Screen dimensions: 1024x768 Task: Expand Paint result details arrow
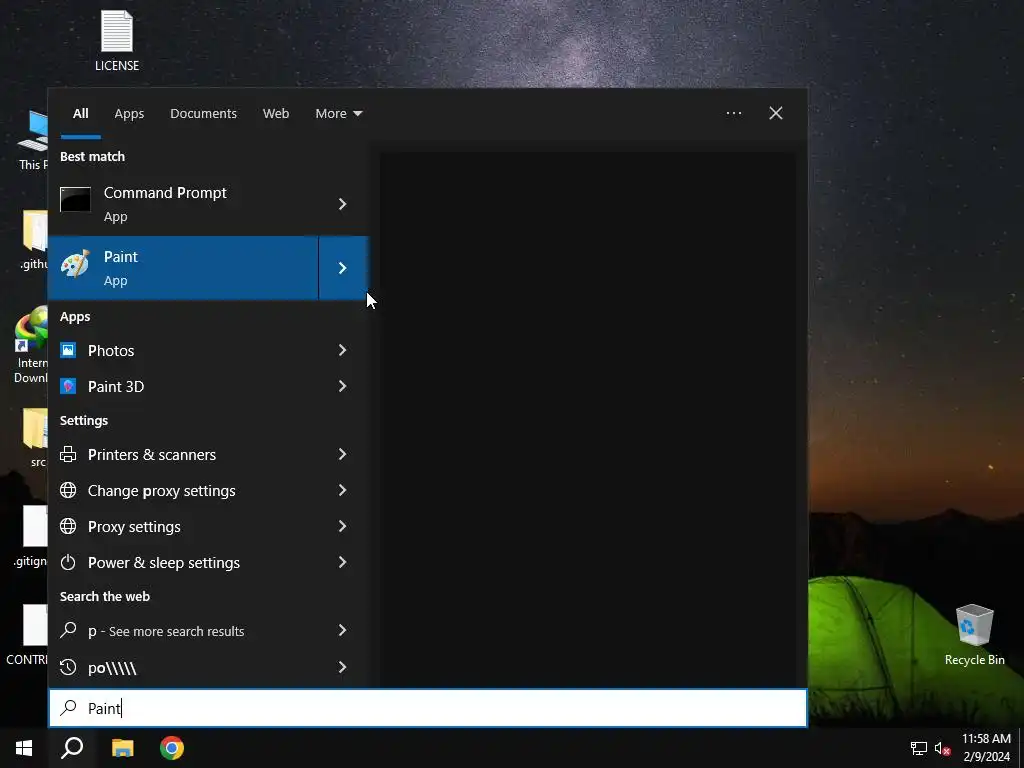pos(342,268)
